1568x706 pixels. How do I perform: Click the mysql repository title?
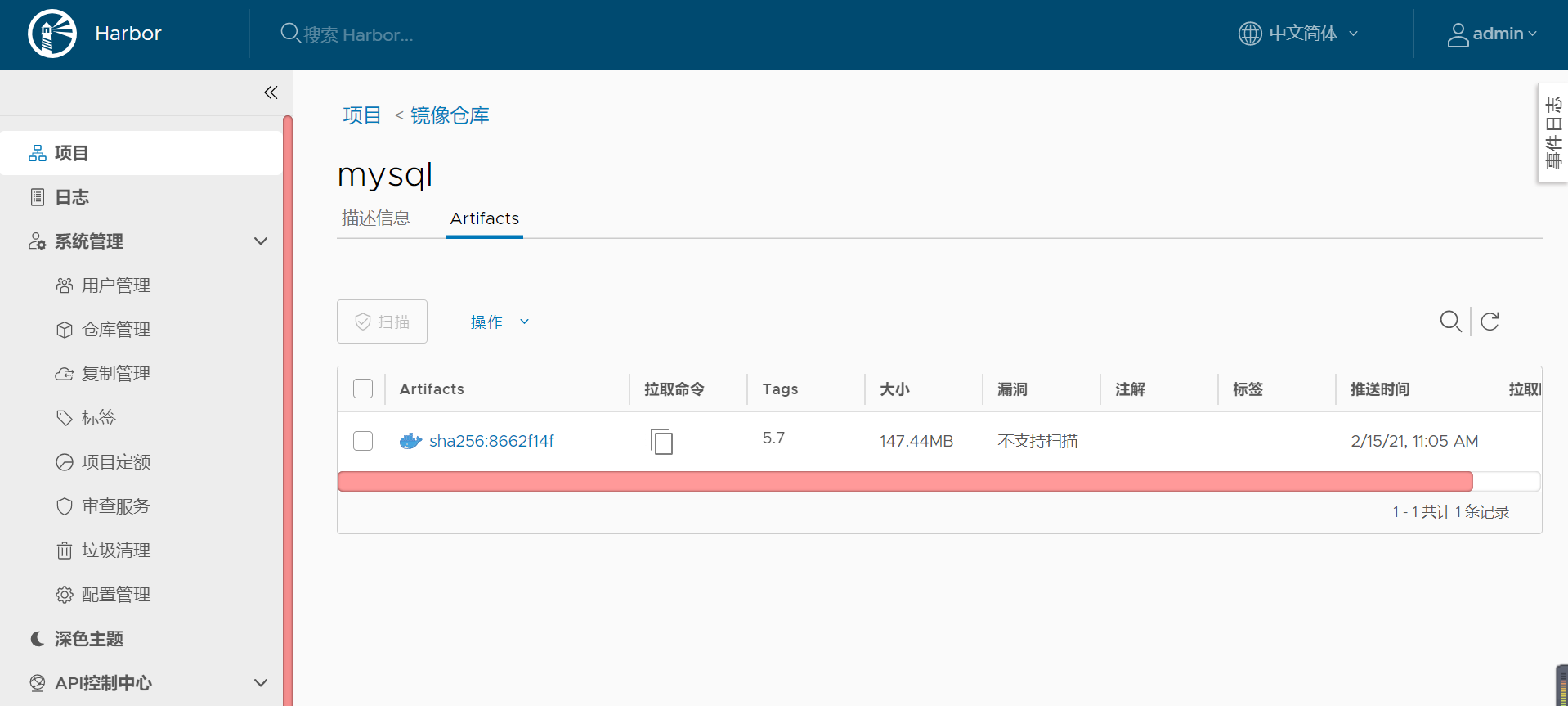tap(385, 175)
